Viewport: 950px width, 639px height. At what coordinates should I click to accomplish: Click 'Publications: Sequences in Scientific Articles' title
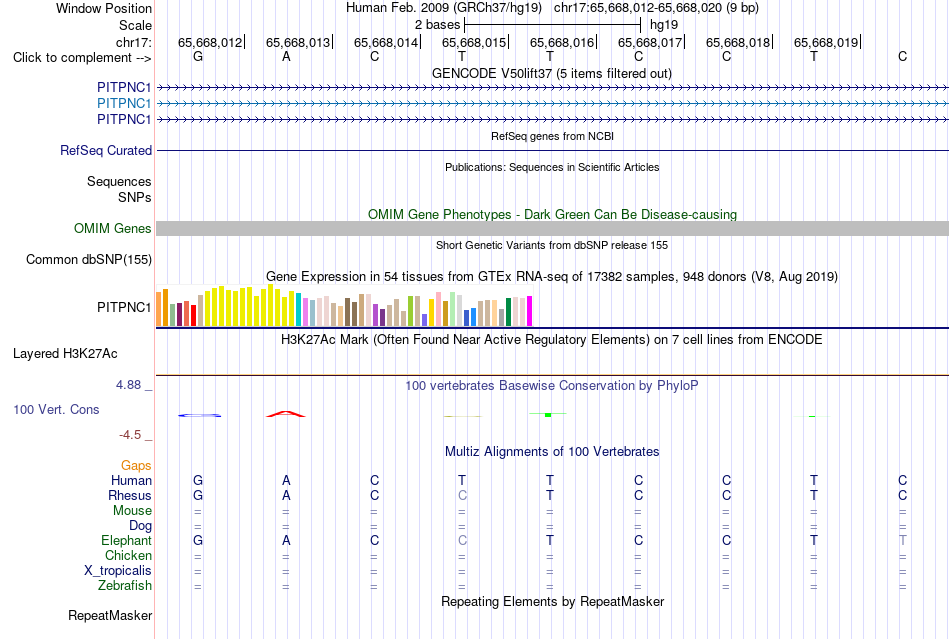(552, 167)
